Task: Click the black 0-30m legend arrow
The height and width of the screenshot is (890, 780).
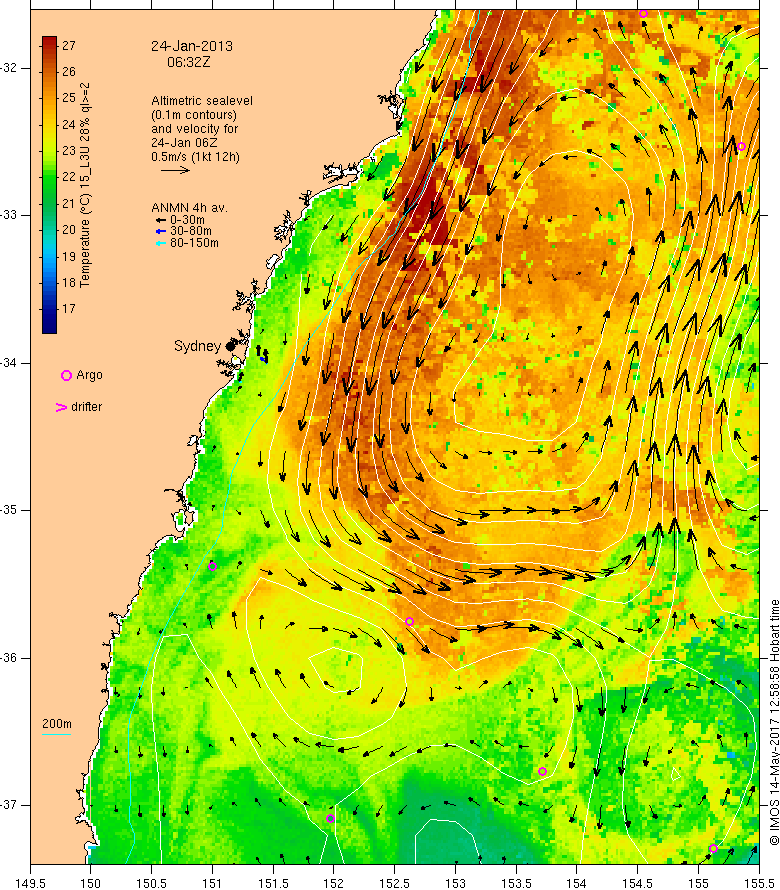Action: pyautogui.click(x=161, y=220)
